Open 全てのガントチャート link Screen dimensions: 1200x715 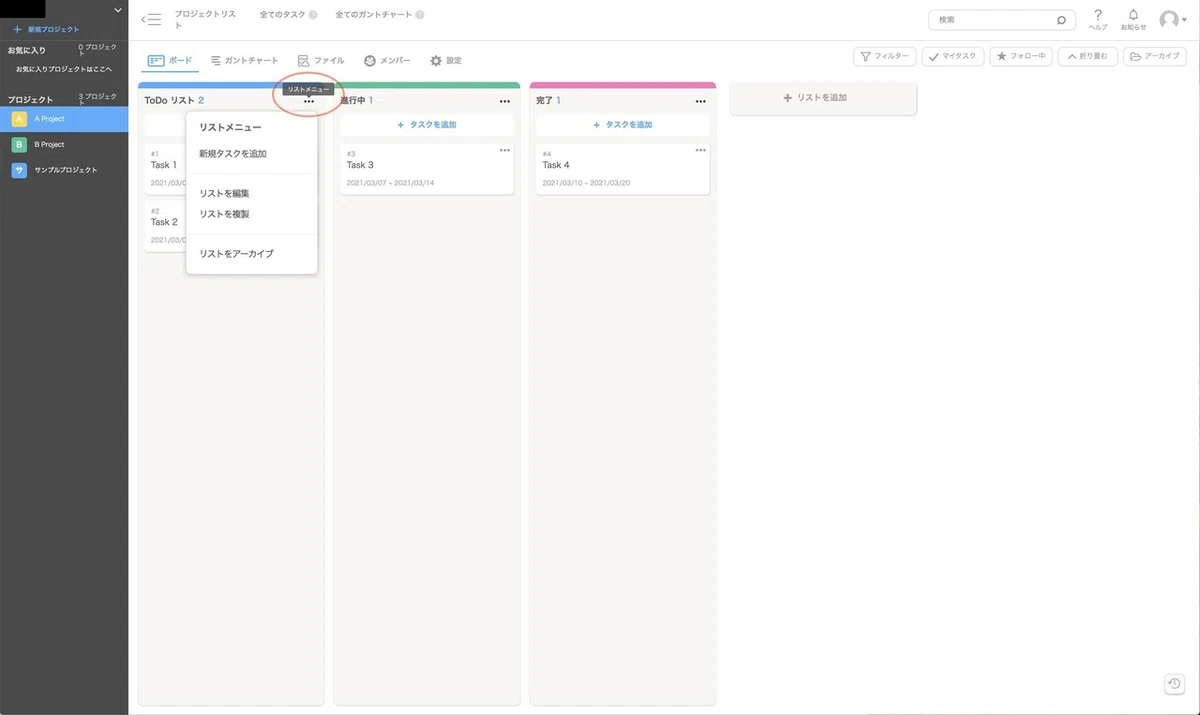point(373,15)
